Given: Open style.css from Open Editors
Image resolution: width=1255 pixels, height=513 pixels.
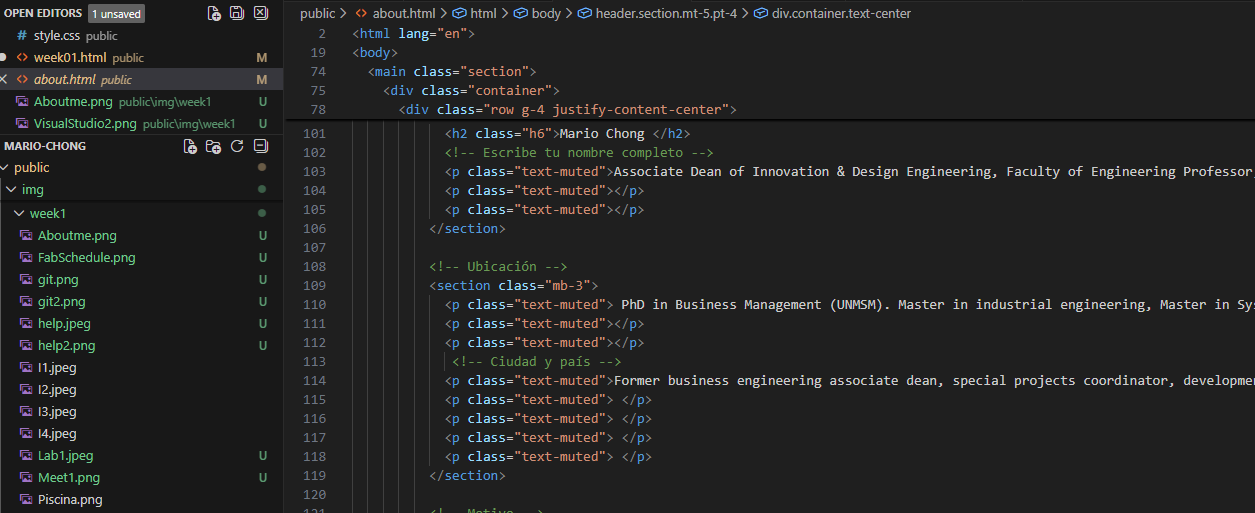Looking at the screenshot, I should click(58, 36).
